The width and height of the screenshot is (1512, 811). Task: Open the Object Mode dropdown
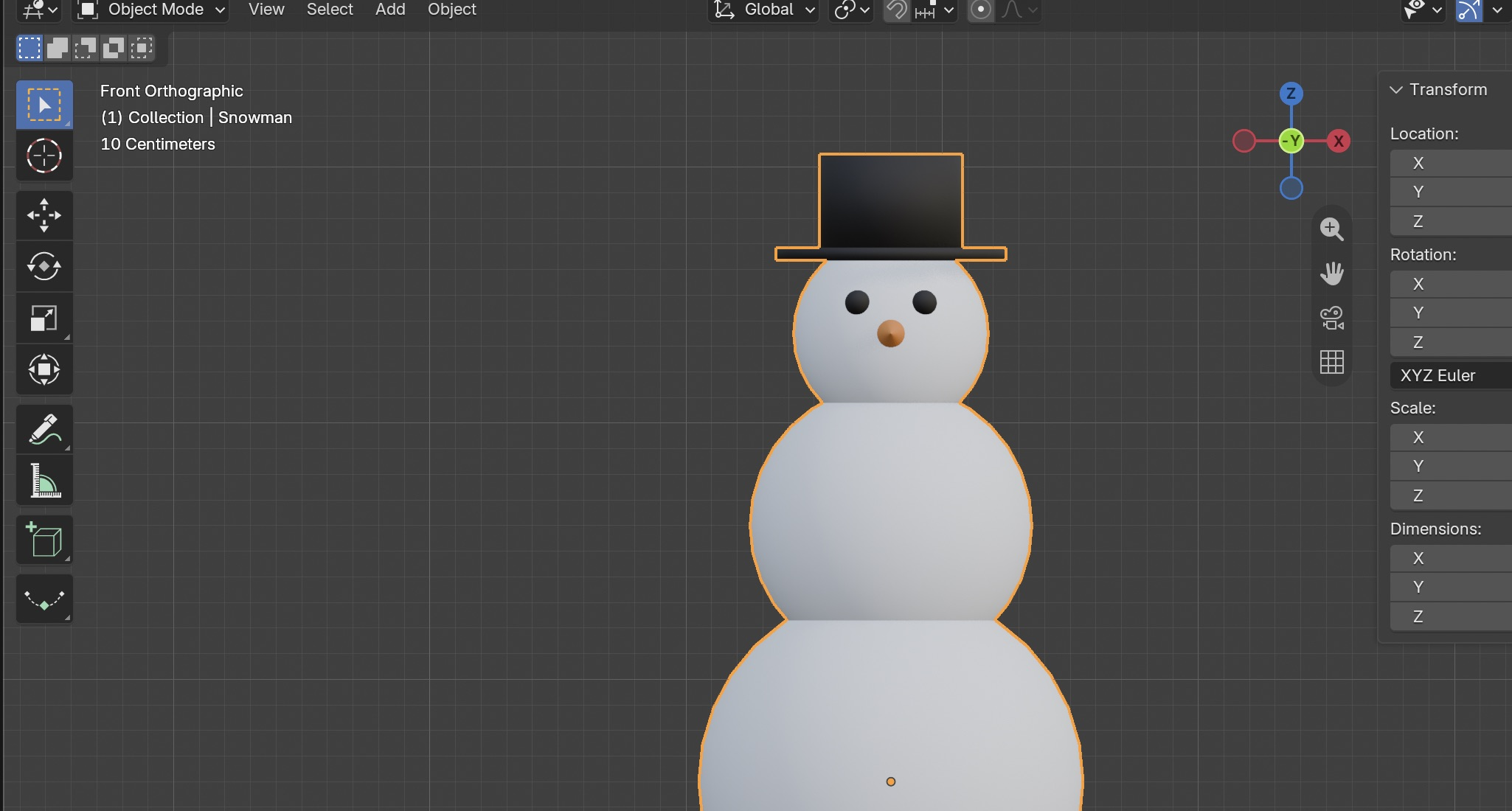click(x=150, y=10)
